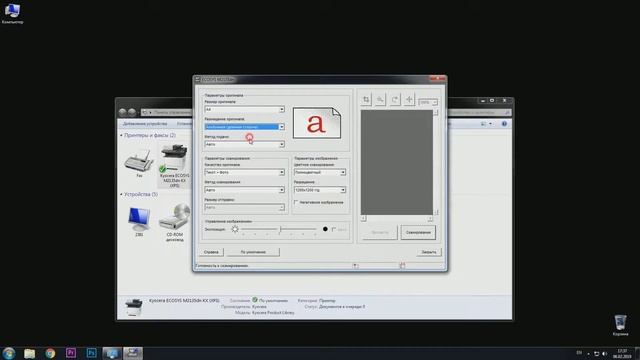
Task: Click the Scan button
Action: coord(418,232)
